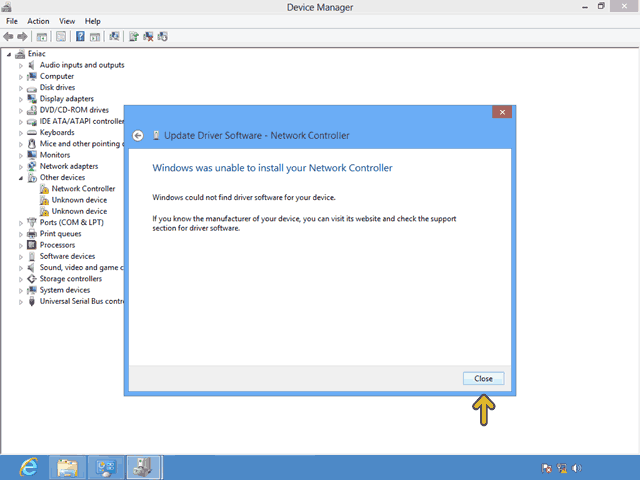640x480 pixels.
Task: Restore down the Device Manager window
Action: click(x=601, y=6)
